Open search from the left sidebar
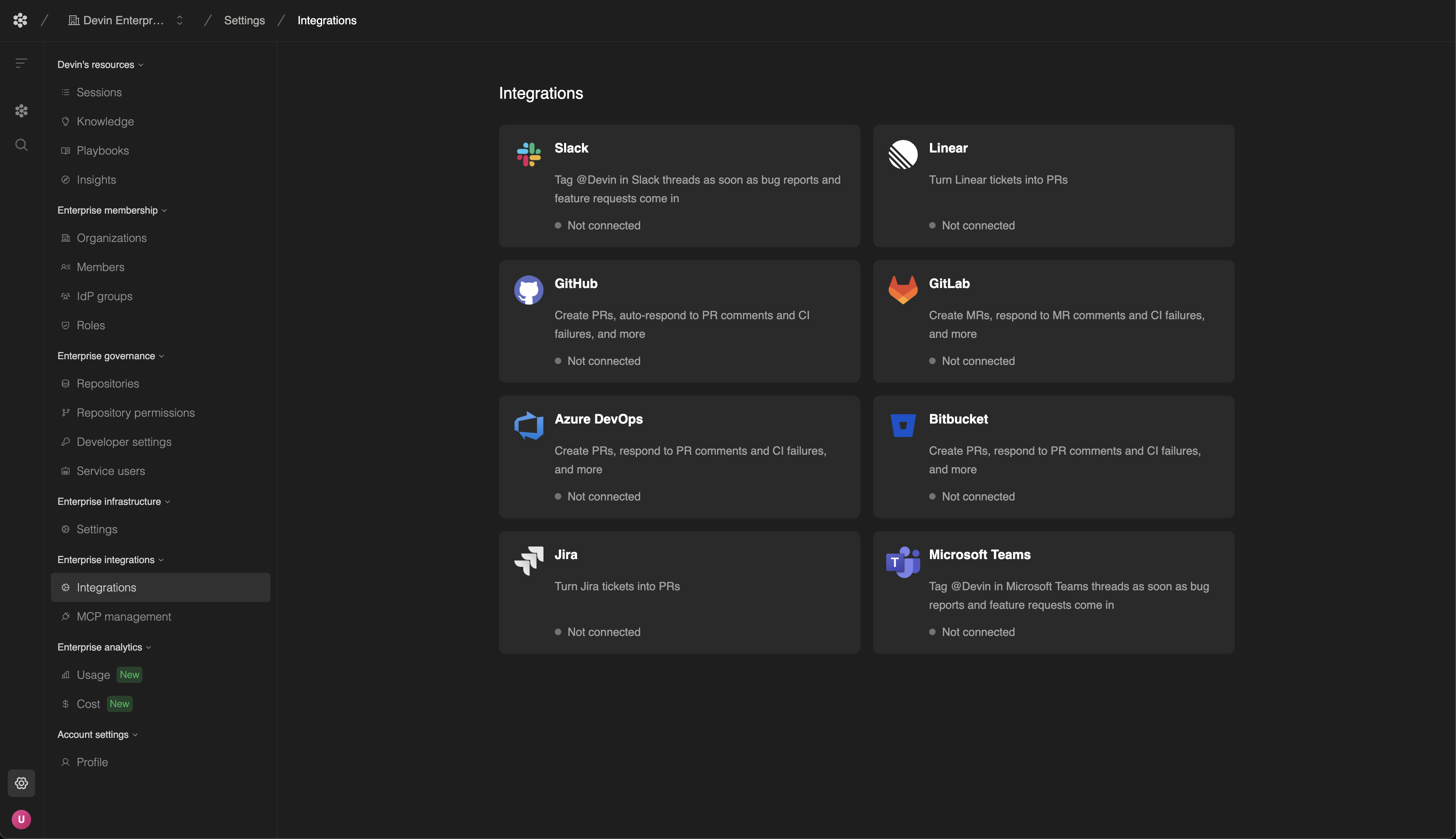Screen dimensions: 1456x839 [21, 145]
